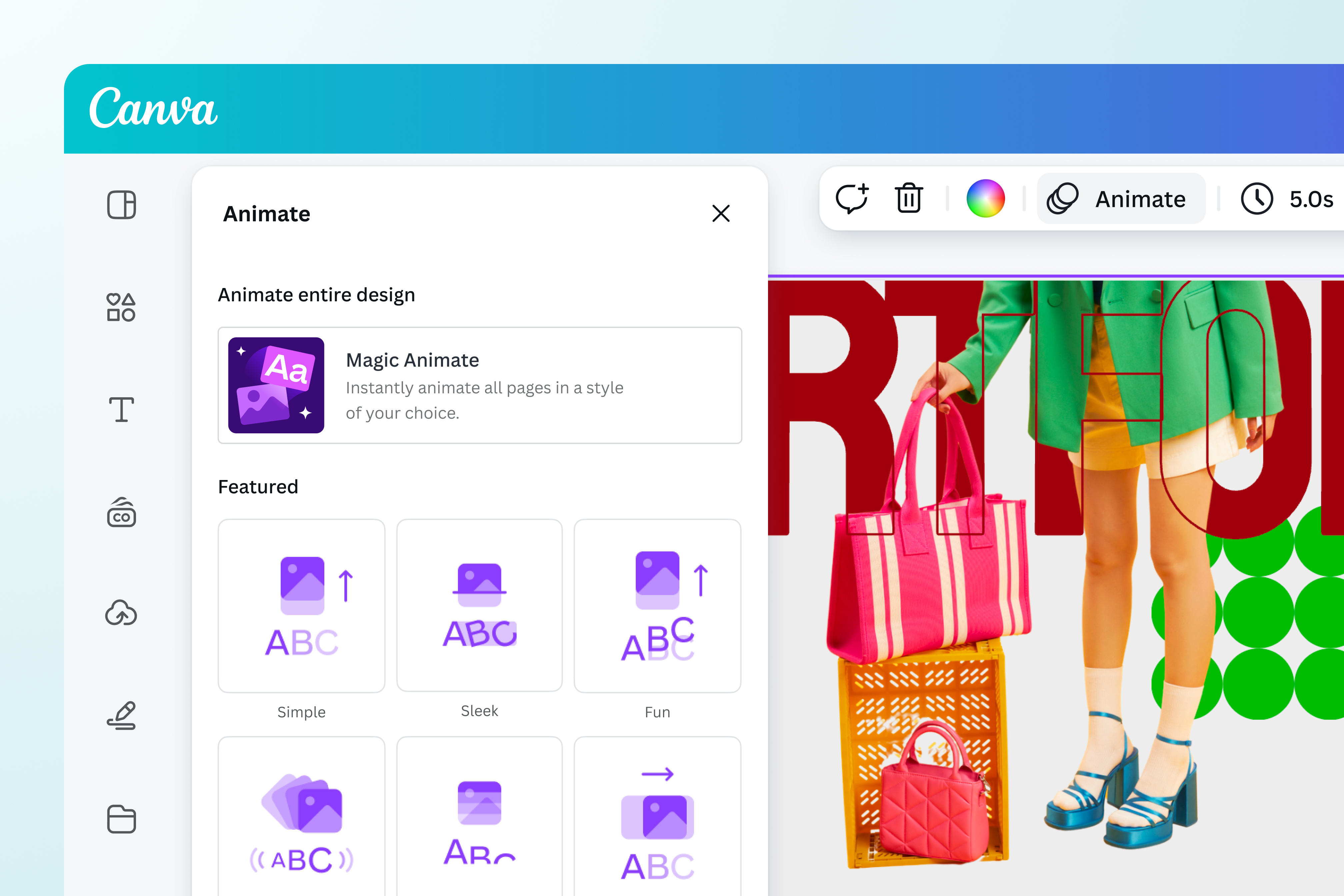Open the Design templates sidebar icon
Viewport: 1344px width, 896px height.
pyautogui.click(x=121, y=205)
